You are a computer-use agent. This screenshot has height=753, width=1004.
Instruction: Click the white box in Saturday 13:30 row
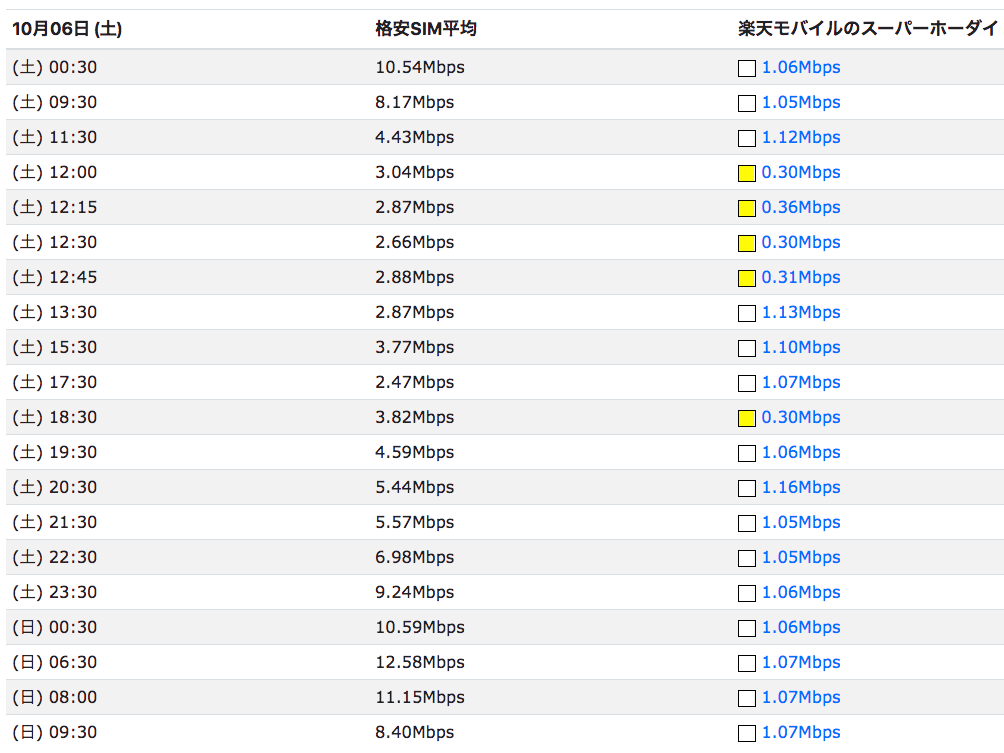pos(747,314)
